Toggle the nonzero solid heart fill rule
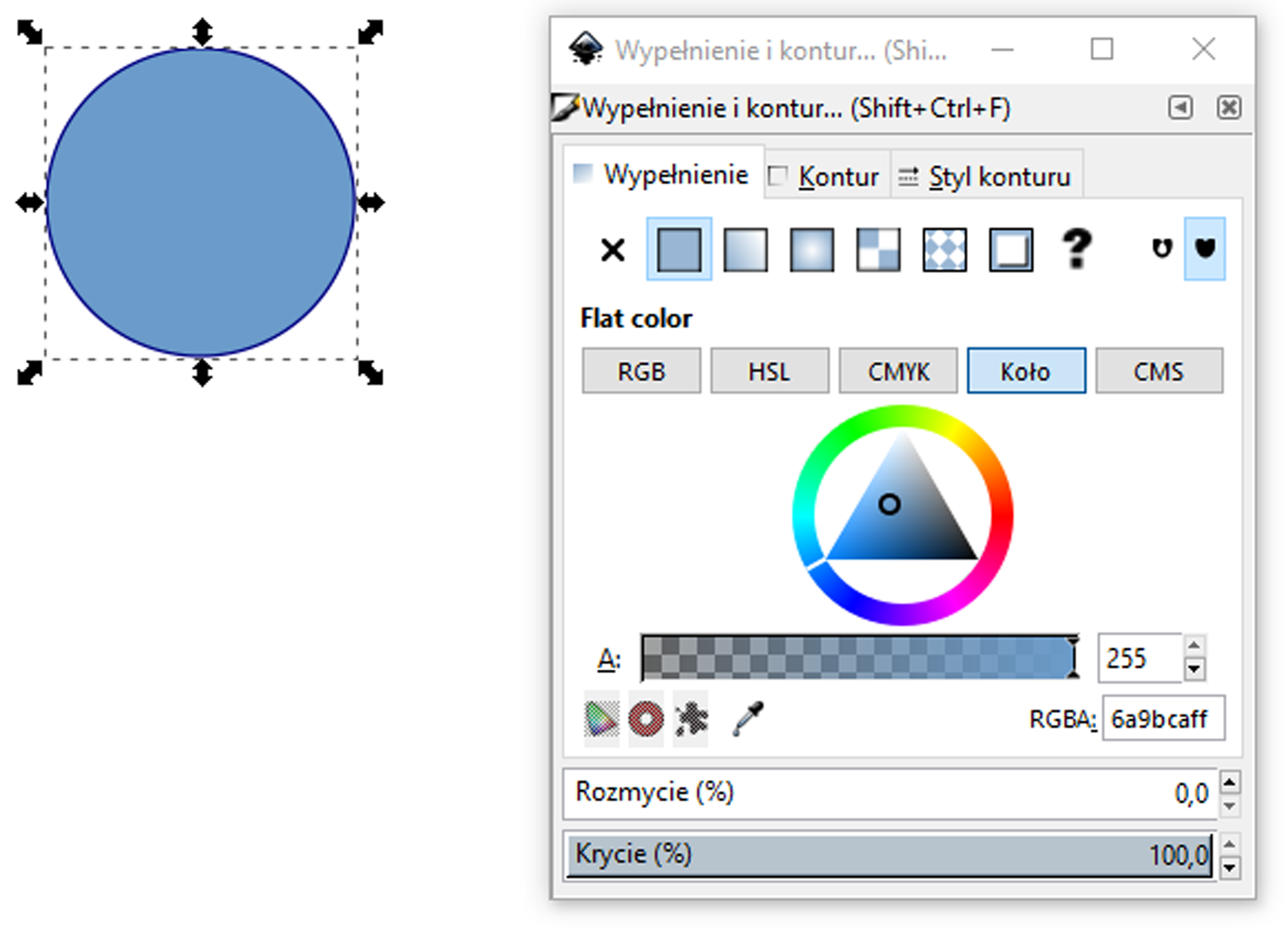The width and height of the screenshot is (1288, 929). click(x=1205, y=249)
